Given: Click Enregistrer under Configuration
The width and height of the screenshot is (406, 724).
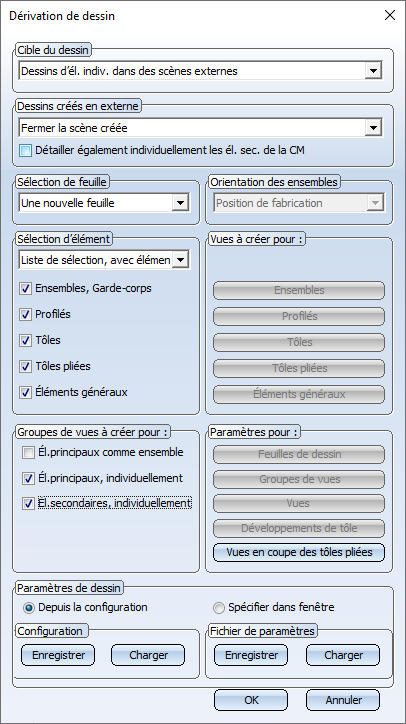Looking at the screenshot, I should pyautogui.click(x=58, y=655).
